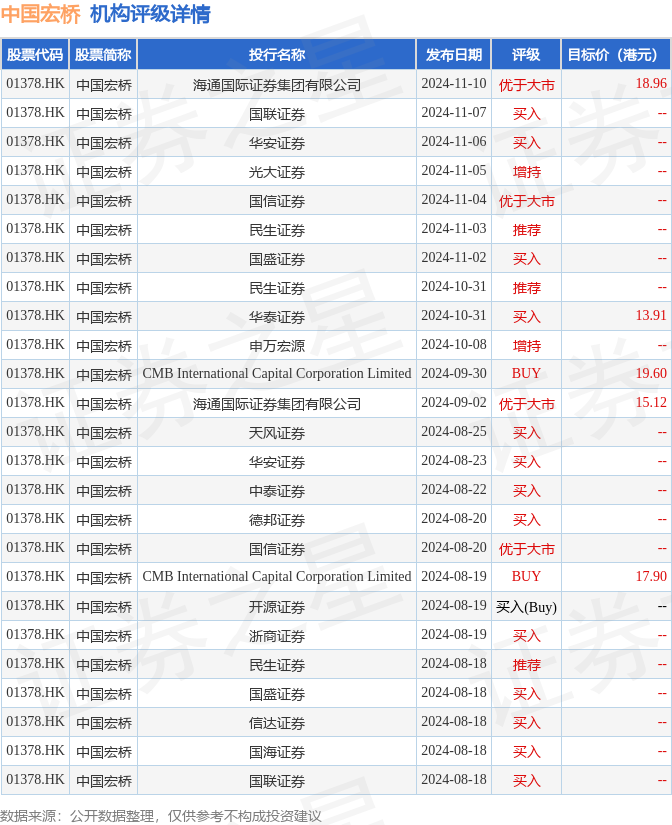Click 推荐 rating dated 2024-11-03

(526, 230)
